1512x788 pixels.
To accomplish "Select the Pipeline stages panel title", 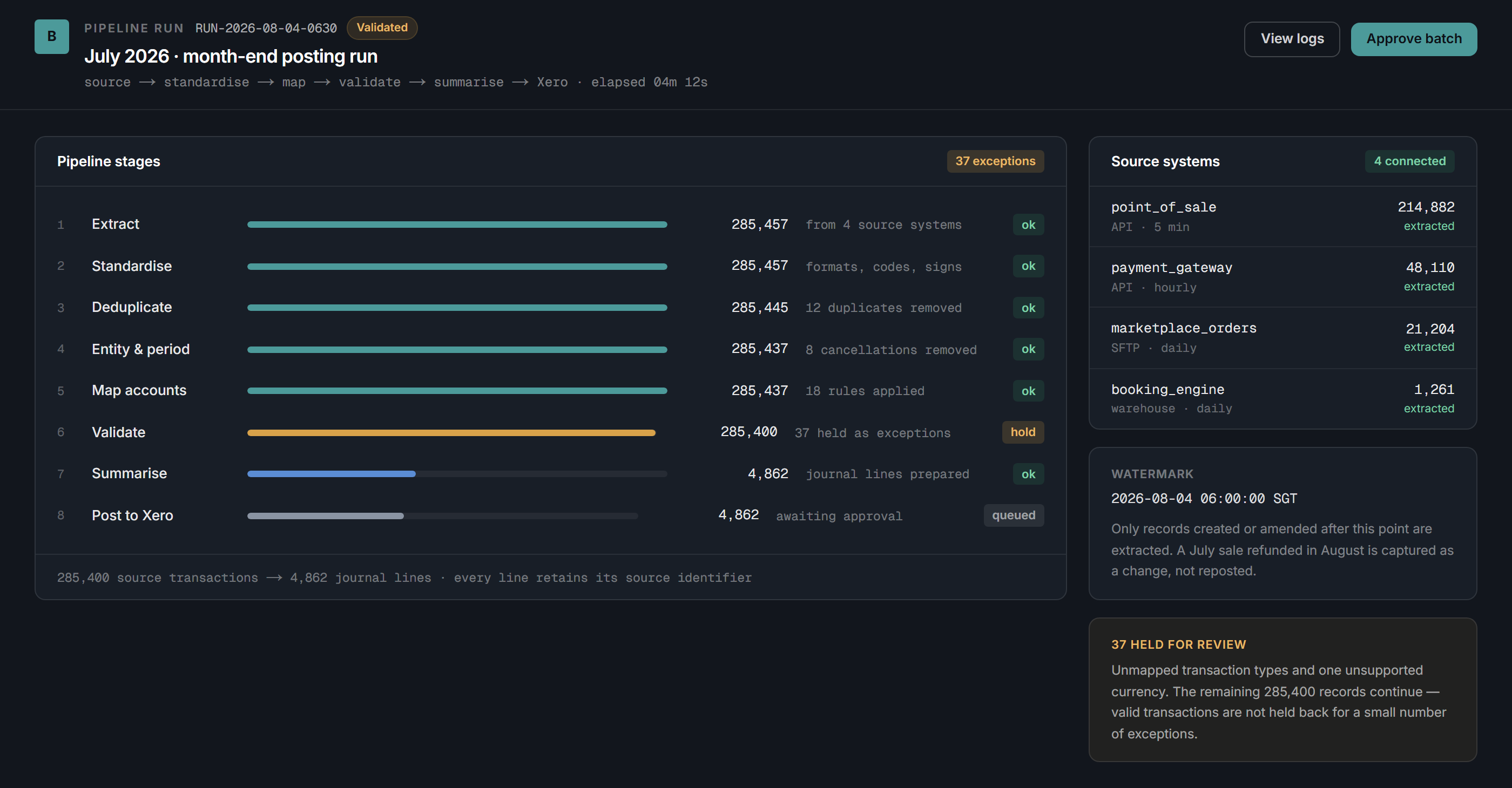I will click(x=109, y=161).
